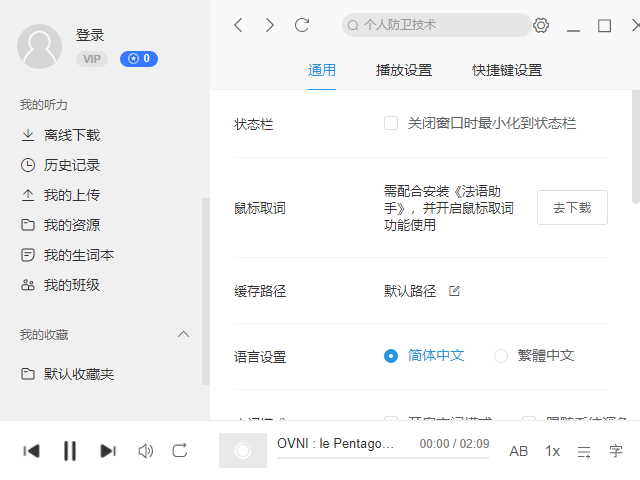Open 离线下载 offline downloads
Image resolution: width=640 pixels, height=480 pixels.
pos(60,135)
